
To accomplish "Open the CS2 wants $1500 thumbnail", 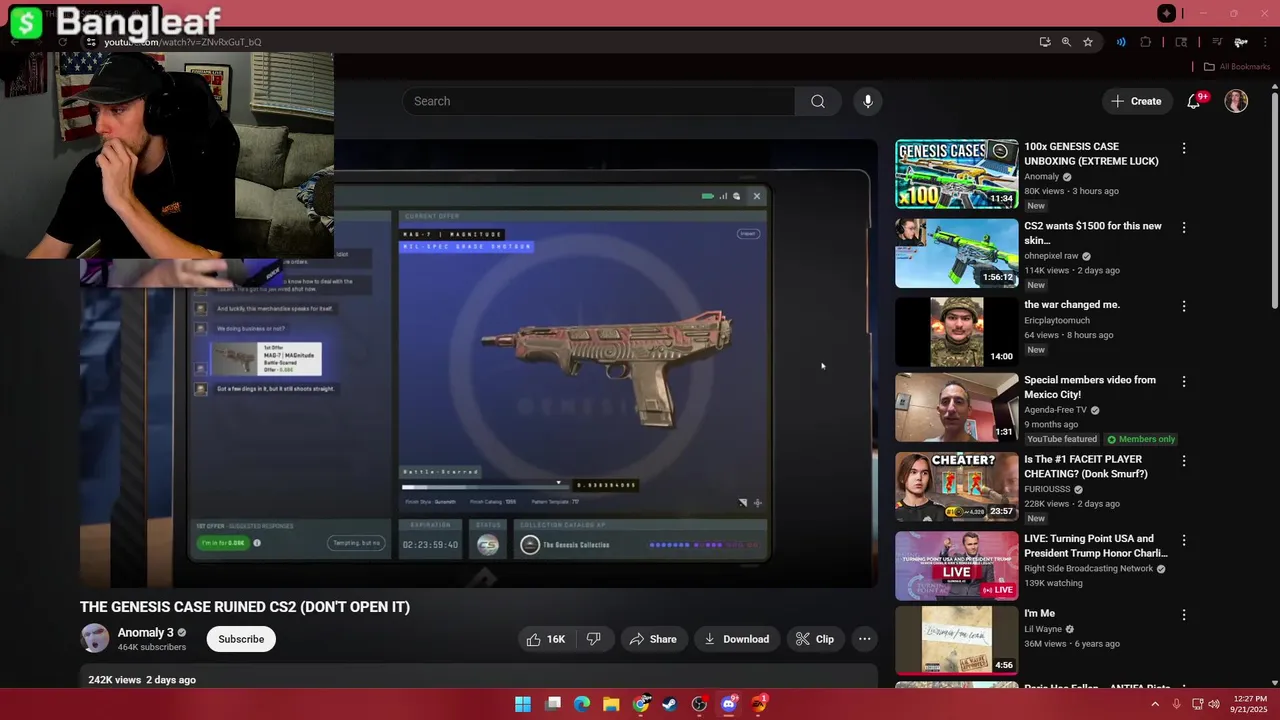I will click(x=956, y=253).
